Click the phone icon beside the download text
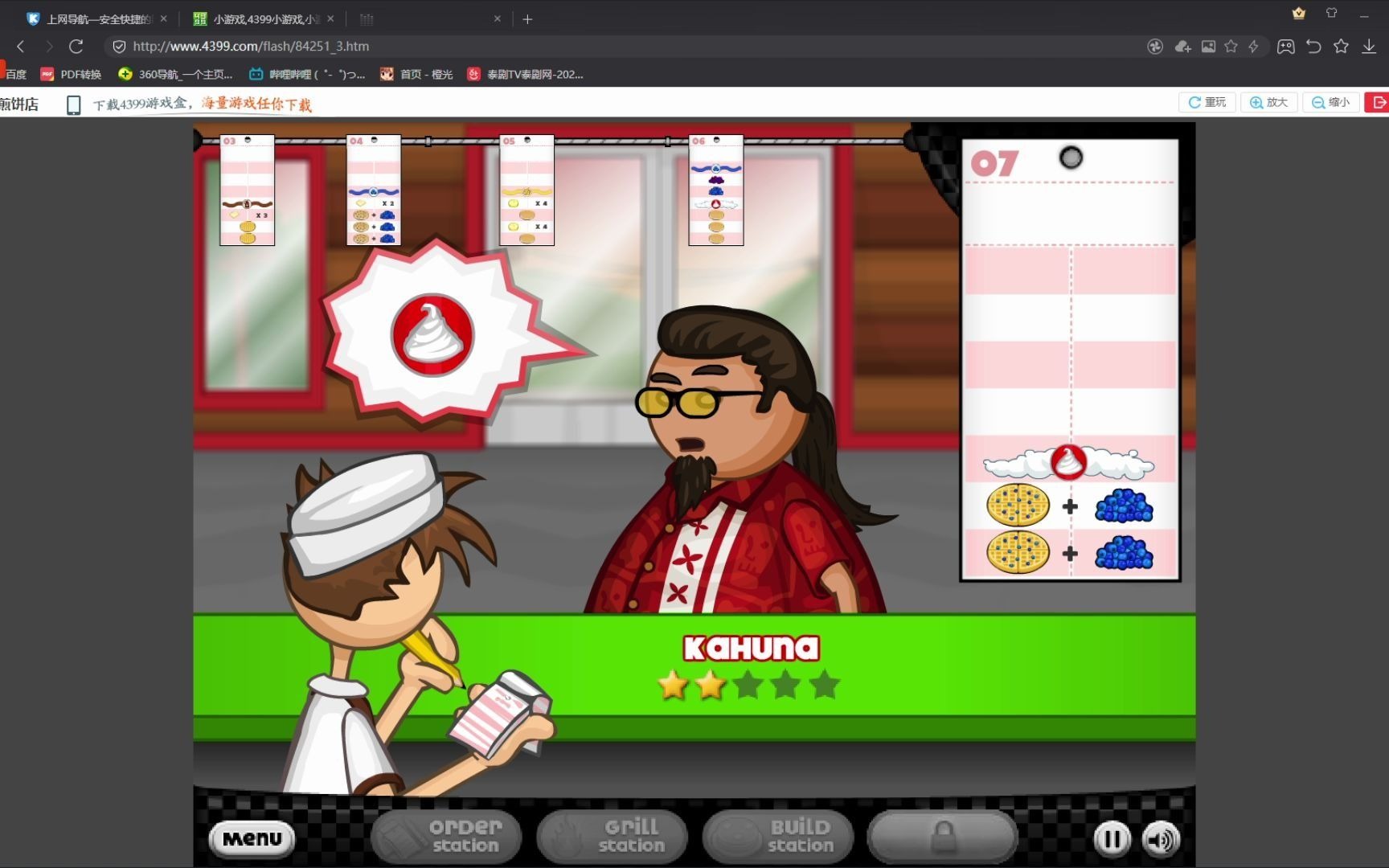Viewport: 1389px width, 868px height. tap(73, 104)
